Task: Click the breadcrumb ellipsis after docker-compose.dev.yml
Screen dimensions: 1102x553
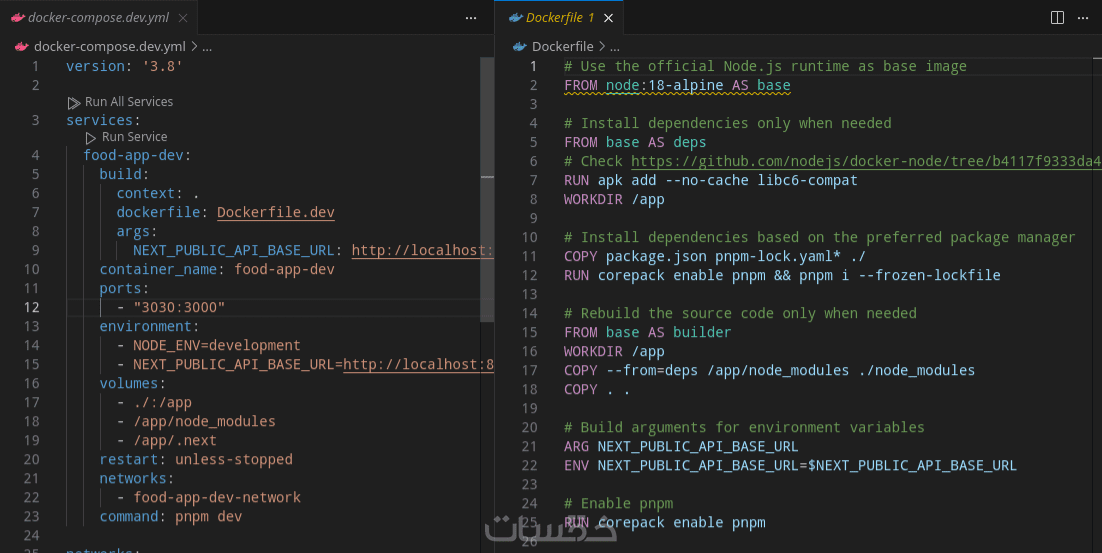Action: (x=207, y=47)
